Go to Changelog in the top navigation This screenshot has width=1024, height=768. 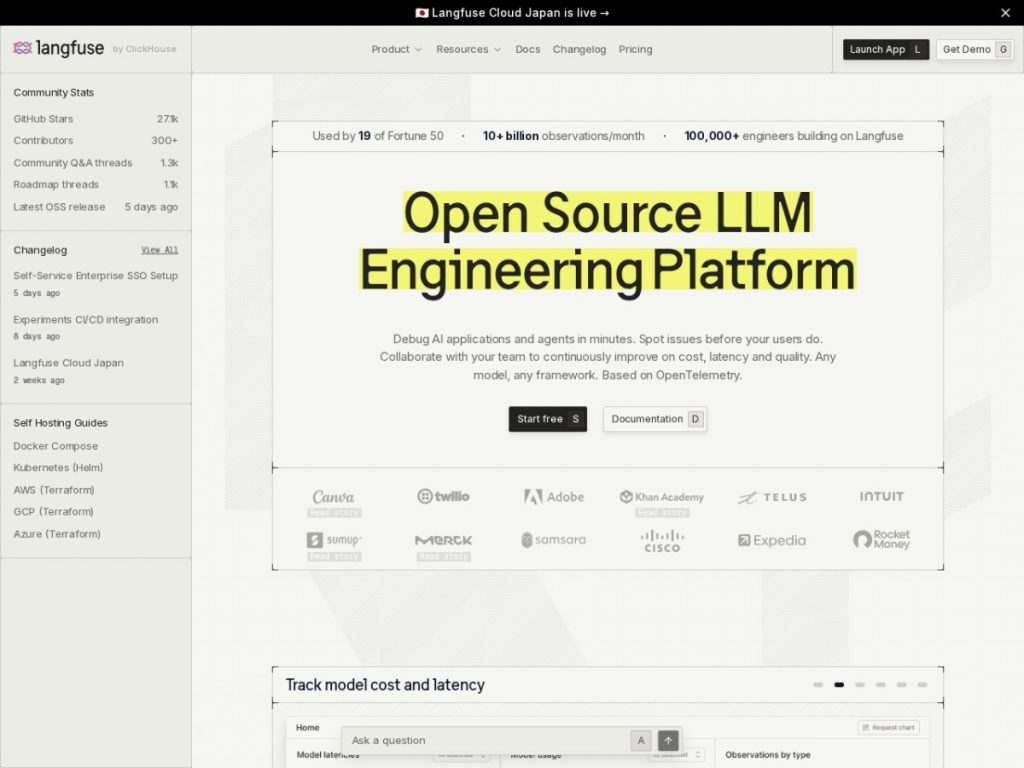tap(579, 49)
